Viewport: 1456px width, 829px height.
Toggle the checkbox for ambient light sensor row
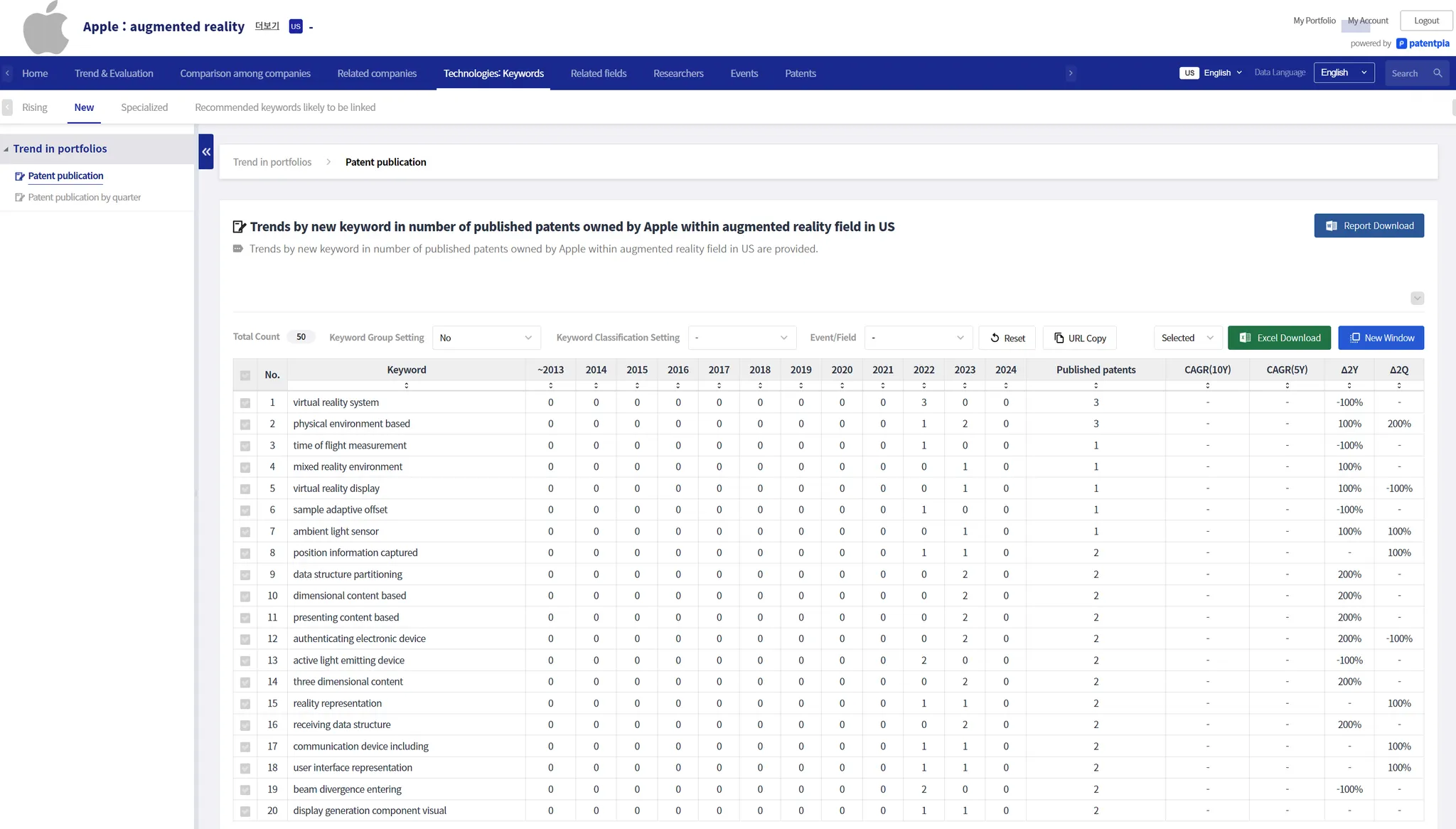click(x=245, y=532)
